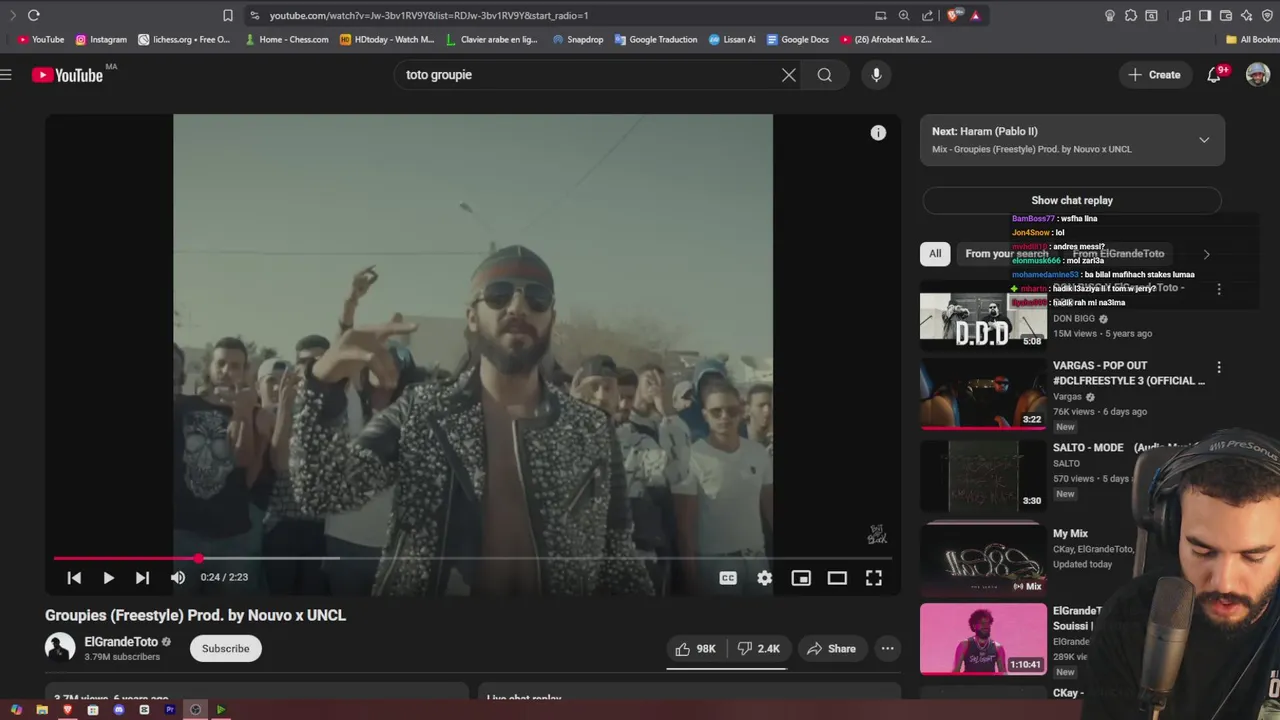Open the Instagram bookmark
The width and height of the screenshot is (1280, 720).
coord(101,40)
